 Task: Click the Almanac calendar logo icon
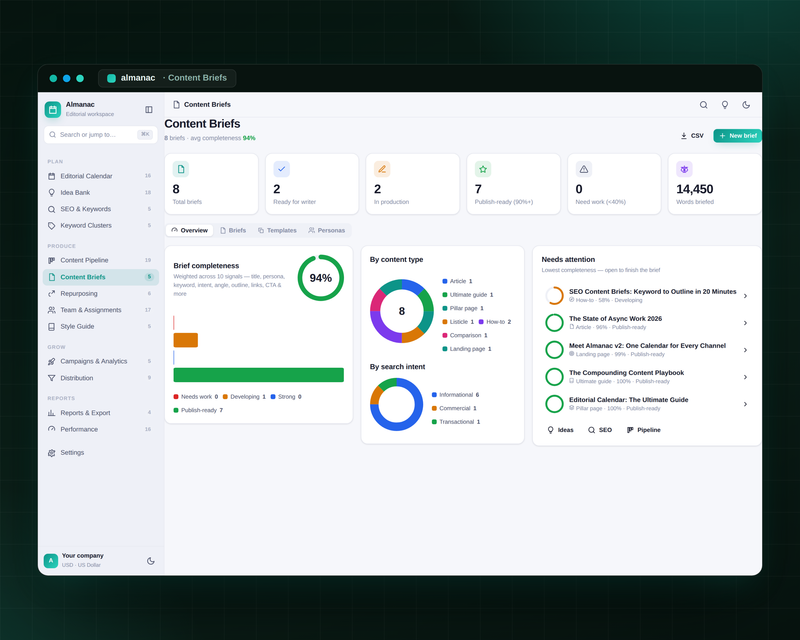[x=53, y=109]
